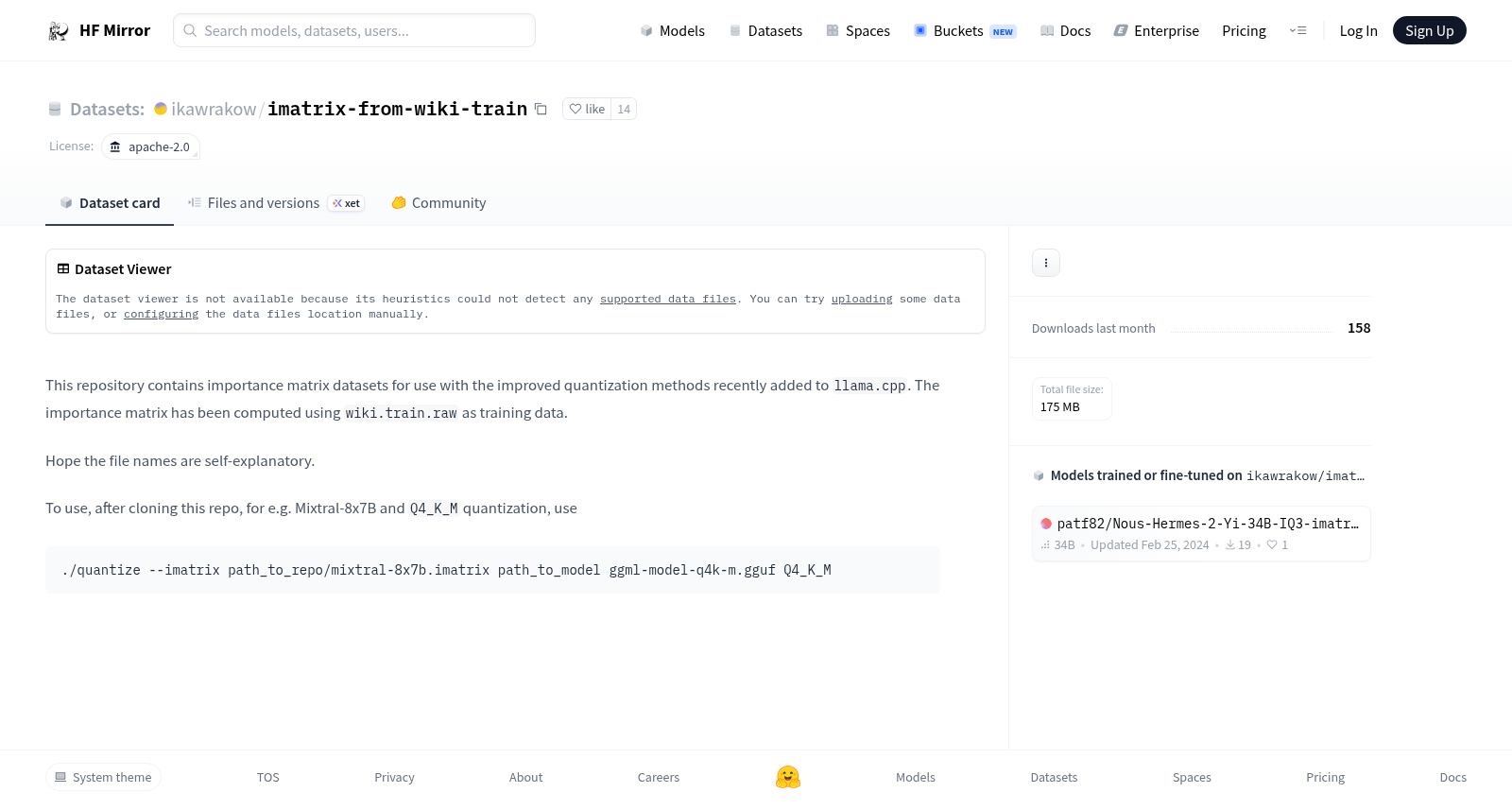Open the Buckets nav item
This screenshot has width=1512, height=810.
(x=965, y=31)
